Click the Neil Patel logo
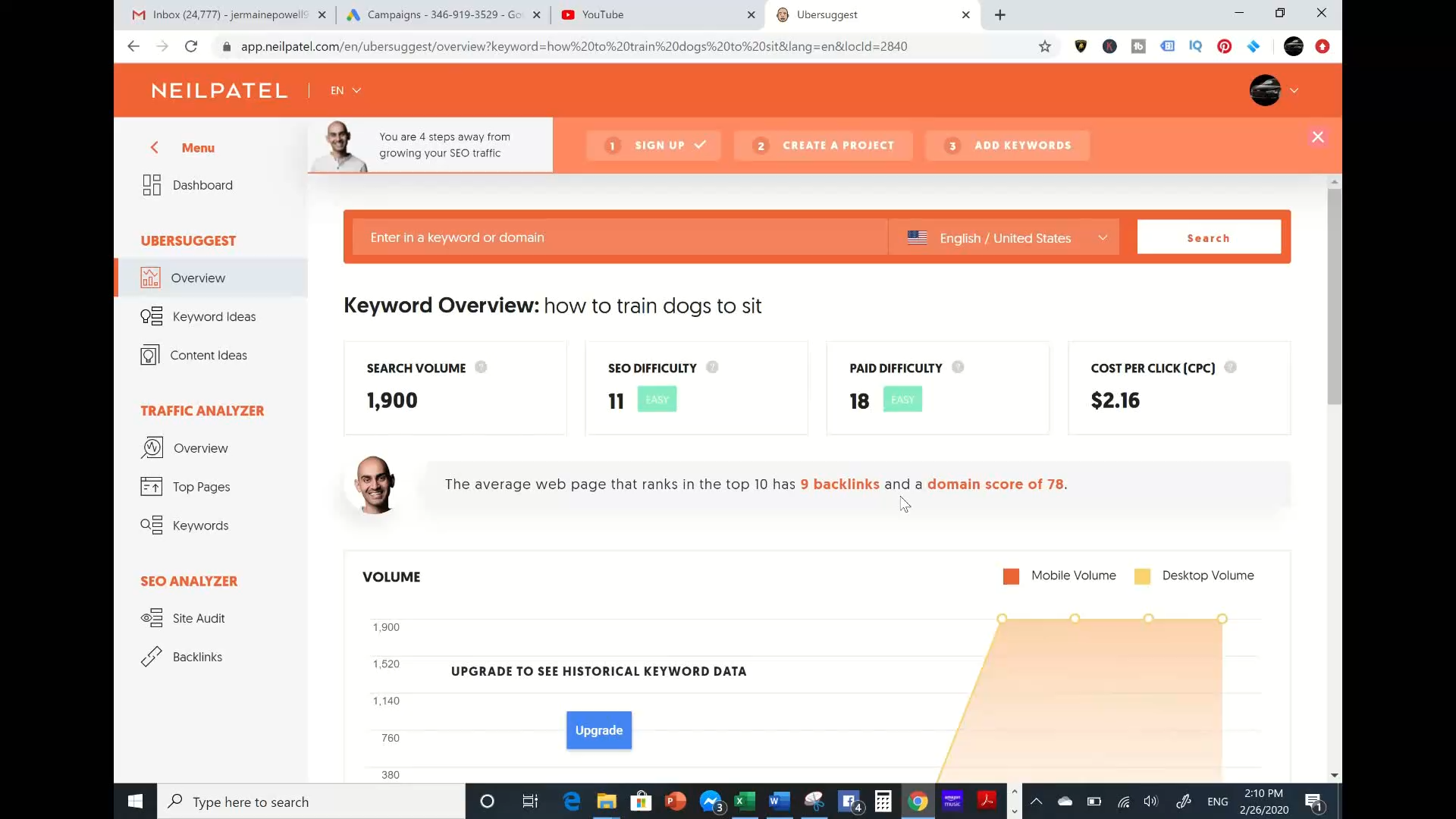Image resolution: width=1456 pixels, height=819 pixels. pyautogui.click(x=219, y=90)
